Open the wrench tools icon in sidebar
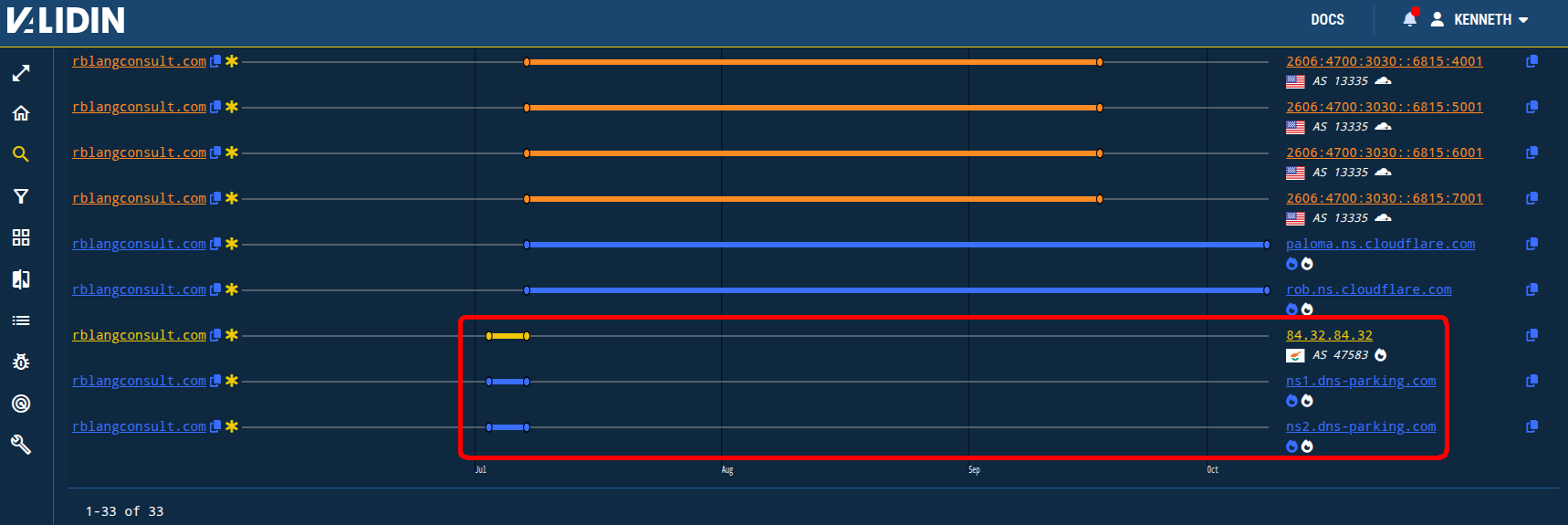The width and height of the screenshot is (1568, 525). pos(21,445)
